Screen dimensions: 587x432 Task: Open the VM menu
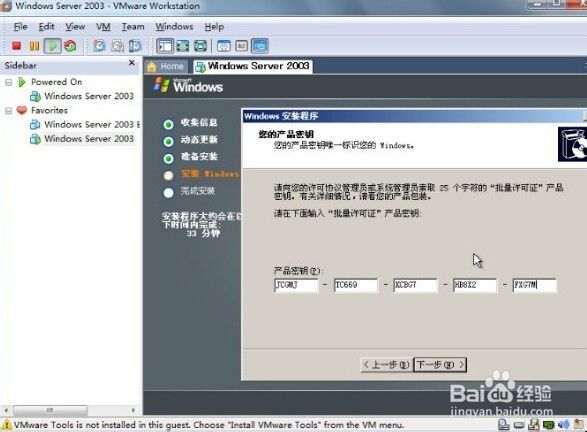(103, 27)
